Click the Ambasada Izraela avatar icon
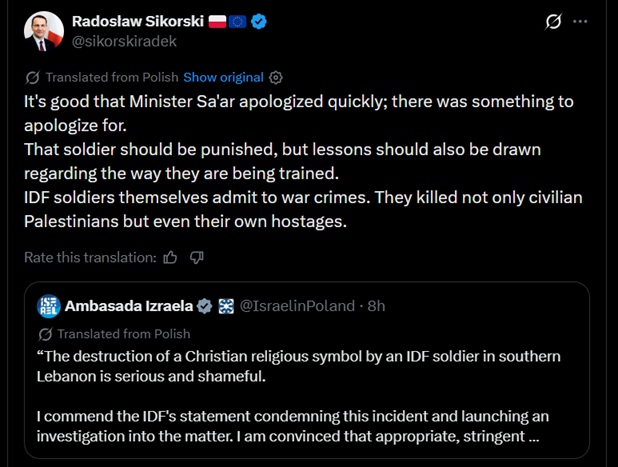The height and width of the screenshot is (467, 618). tap(50, 306)
